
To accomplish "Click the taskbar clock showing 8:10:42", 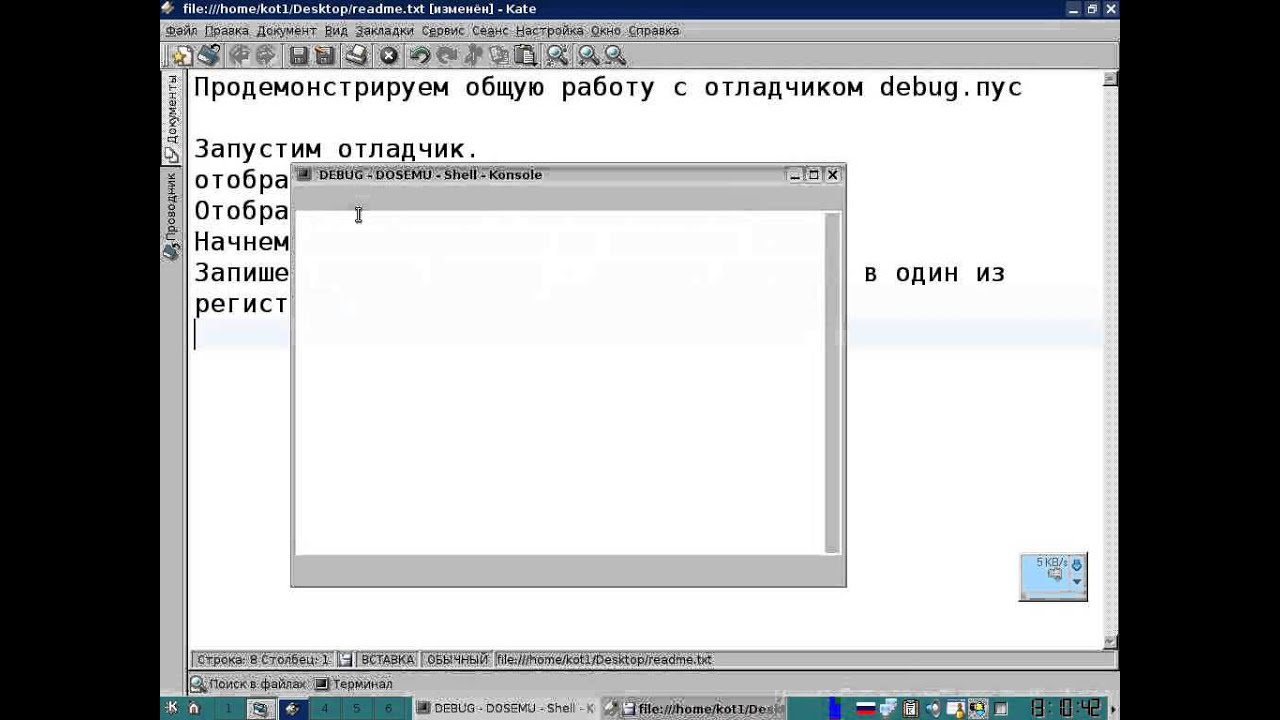I will tap(1067, 708).
